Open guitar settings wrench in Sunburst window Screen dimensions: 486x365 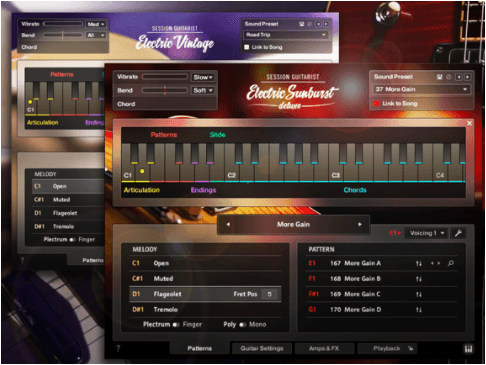pyautogui.click(x=458, y=233)
